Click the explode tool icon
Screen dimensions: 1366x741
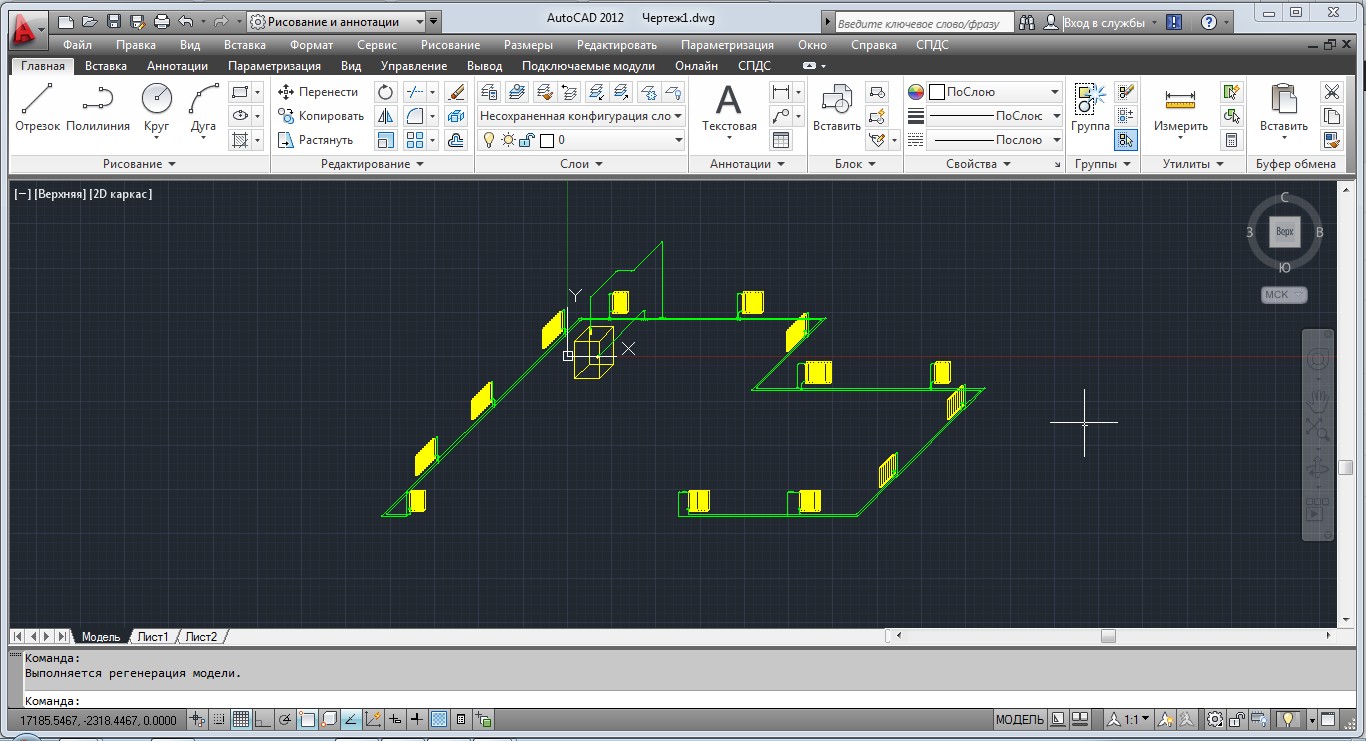pos(456,116)
